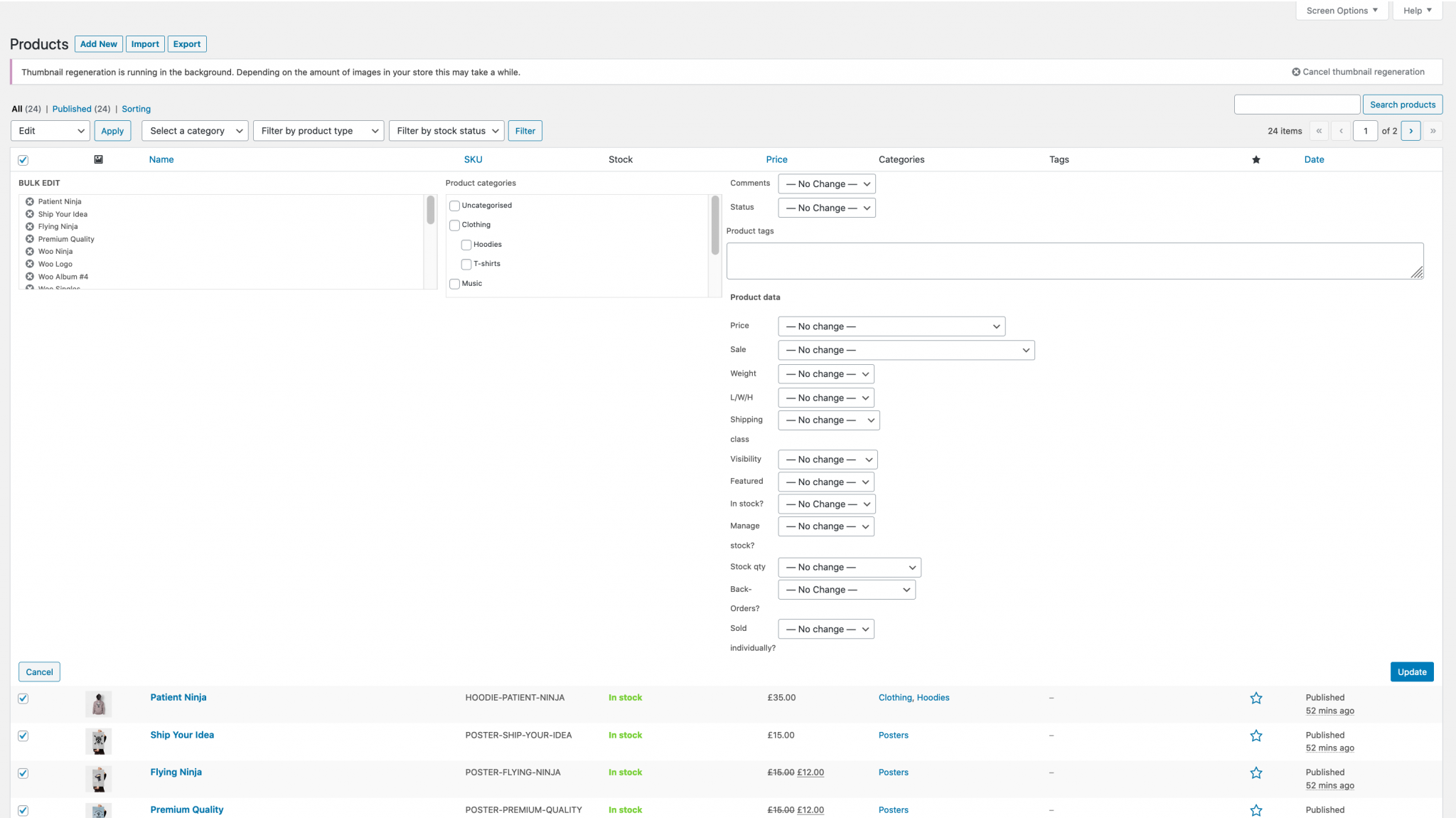The width and height of the screenshot is (1456, 818).
Task: Go to the next page of products
Action: (1410, 131)
